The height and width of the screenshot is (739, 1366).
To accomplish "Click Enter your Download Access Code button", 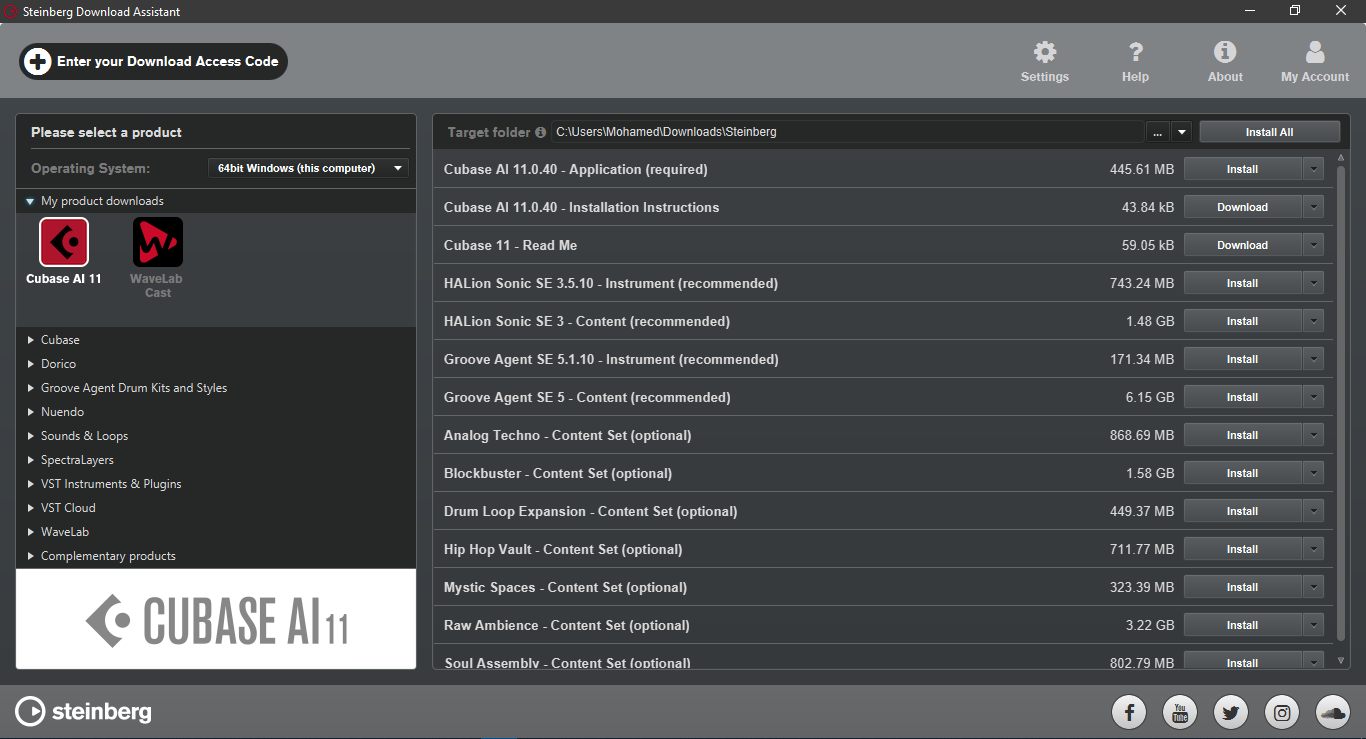I will tap(154, 61).
